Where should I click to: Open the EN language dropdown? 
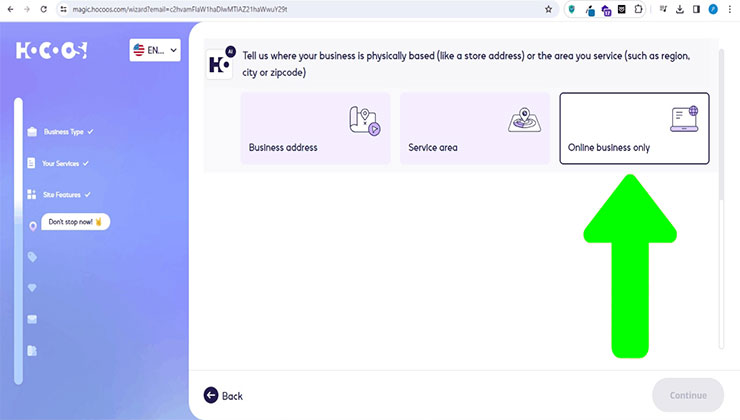click(x=155, y=50)
